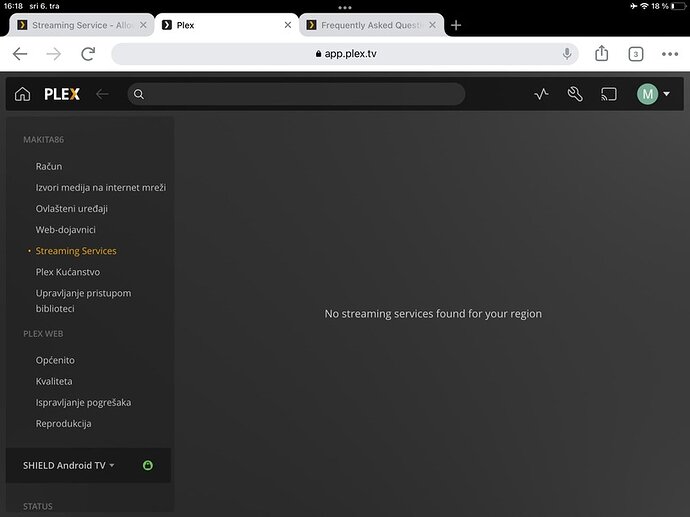Click the STATUS section header
The image size is (690, 517).
pyautogui.click(x=38, y=506)
